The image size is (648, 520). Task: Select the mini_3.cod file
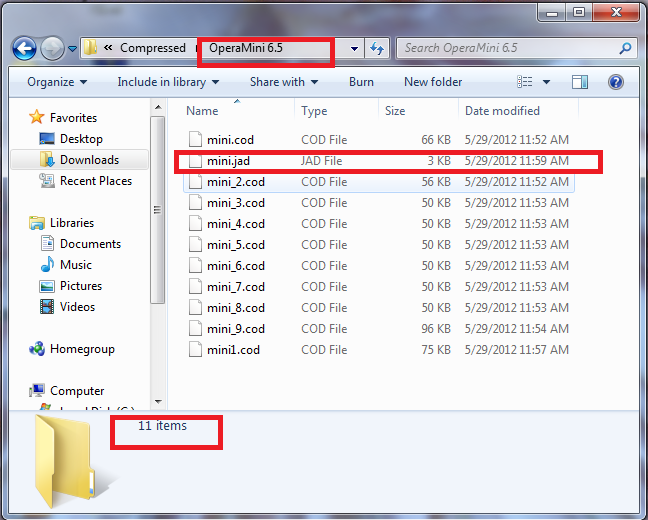click(379, 203)
